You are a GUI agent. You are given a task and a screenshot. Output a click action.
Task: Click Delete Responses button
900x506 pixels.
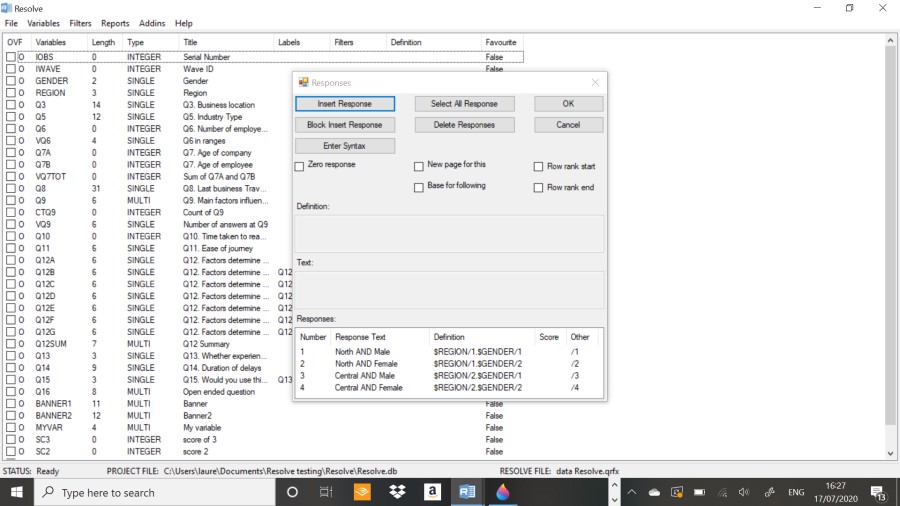464,125
